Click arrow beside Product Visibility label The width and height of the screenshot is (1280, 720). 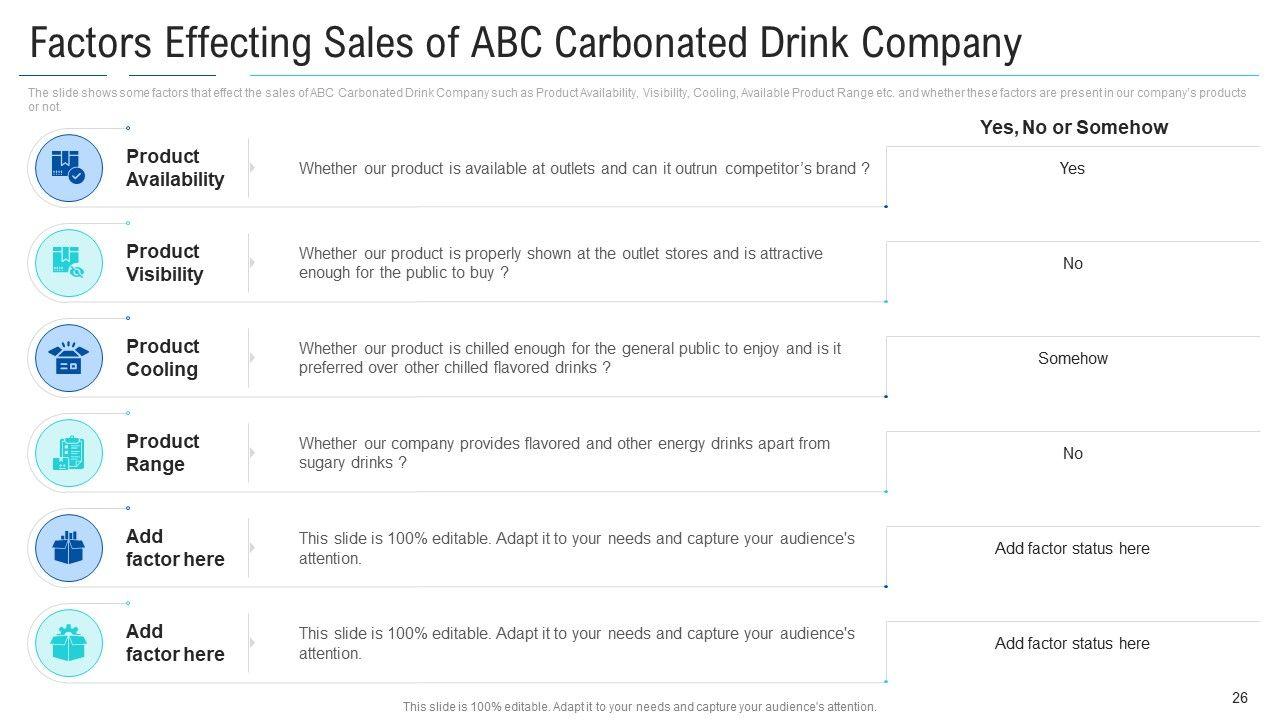[252, 263]
